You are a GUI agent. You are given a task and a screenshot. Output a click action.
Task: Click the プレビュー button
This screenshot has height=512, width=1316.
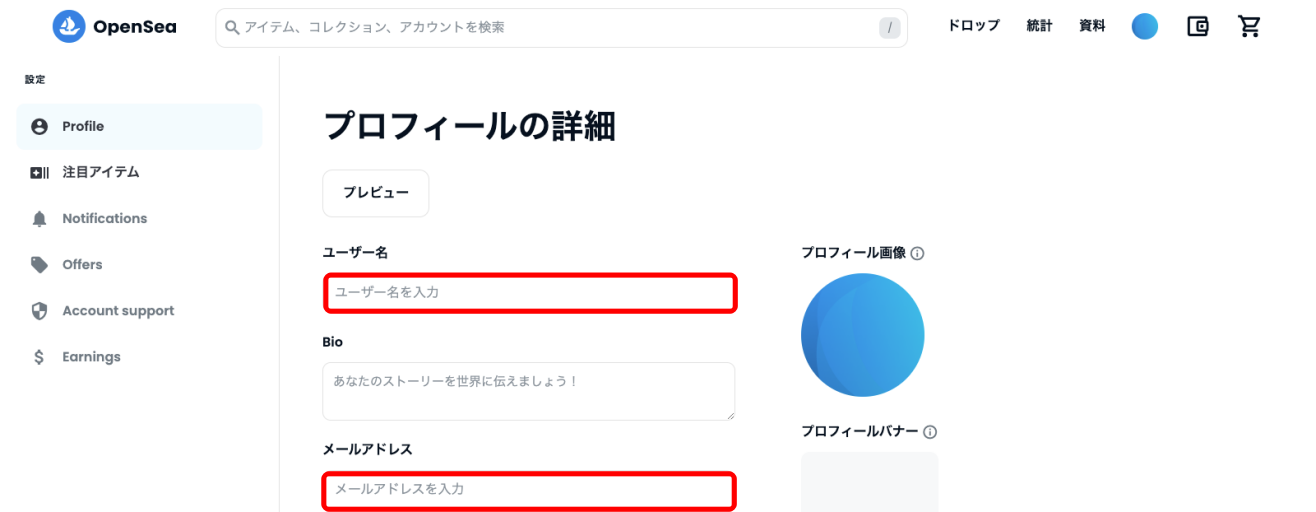click(x=376, y=193)
